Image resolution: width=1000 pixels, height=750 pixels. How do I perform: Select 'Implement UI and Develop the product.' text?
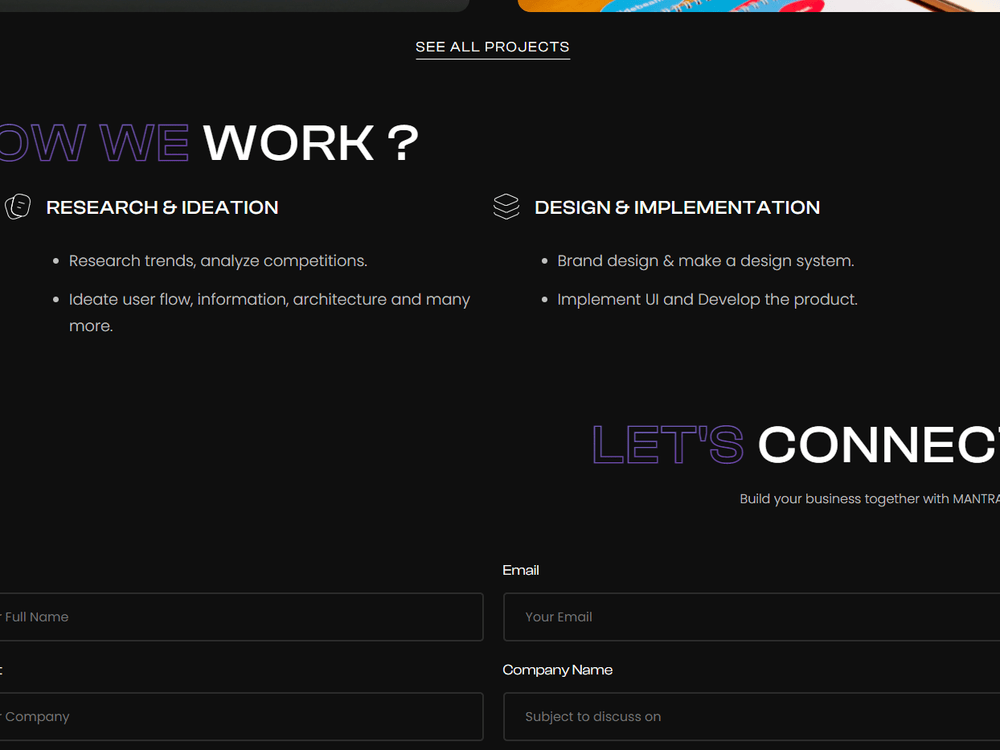tap(707, 299)
